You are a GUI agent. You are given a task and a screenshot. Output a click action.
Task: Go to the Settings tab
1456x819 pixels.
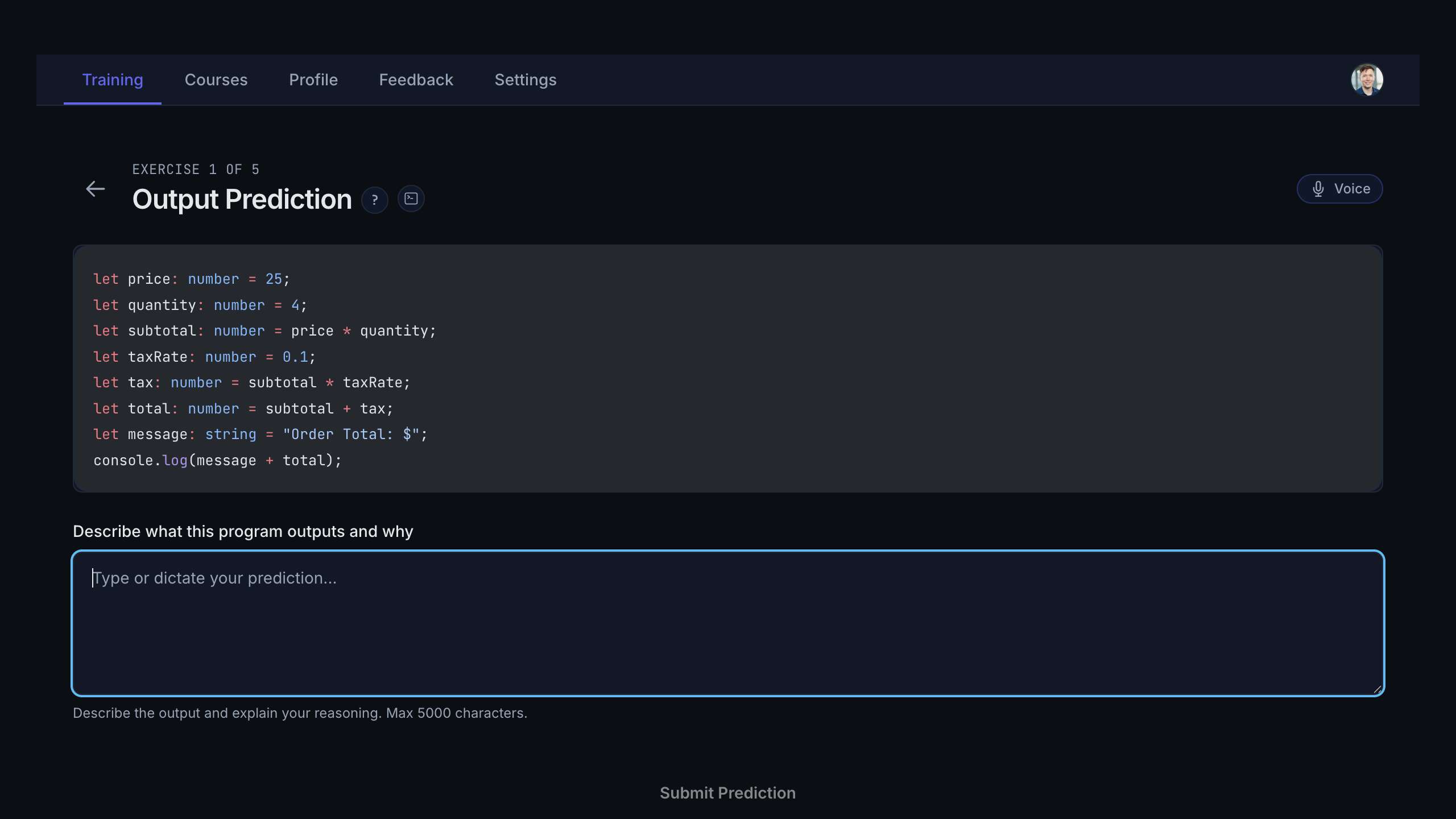[x=525, y=80]
